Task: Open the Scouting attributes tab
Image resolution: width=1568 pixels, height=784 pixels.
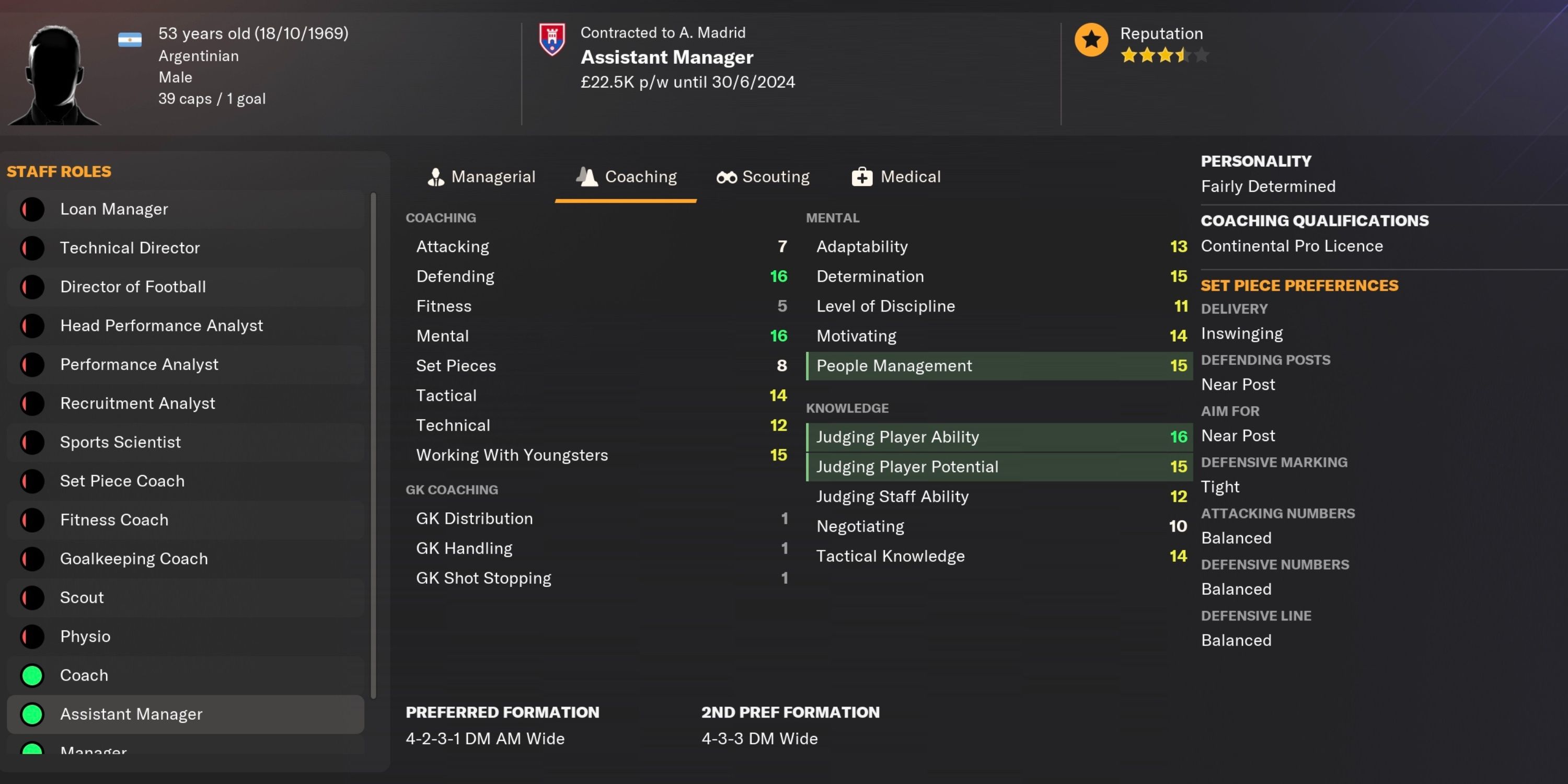Action: pyautogui.click(x=763, y=177)
